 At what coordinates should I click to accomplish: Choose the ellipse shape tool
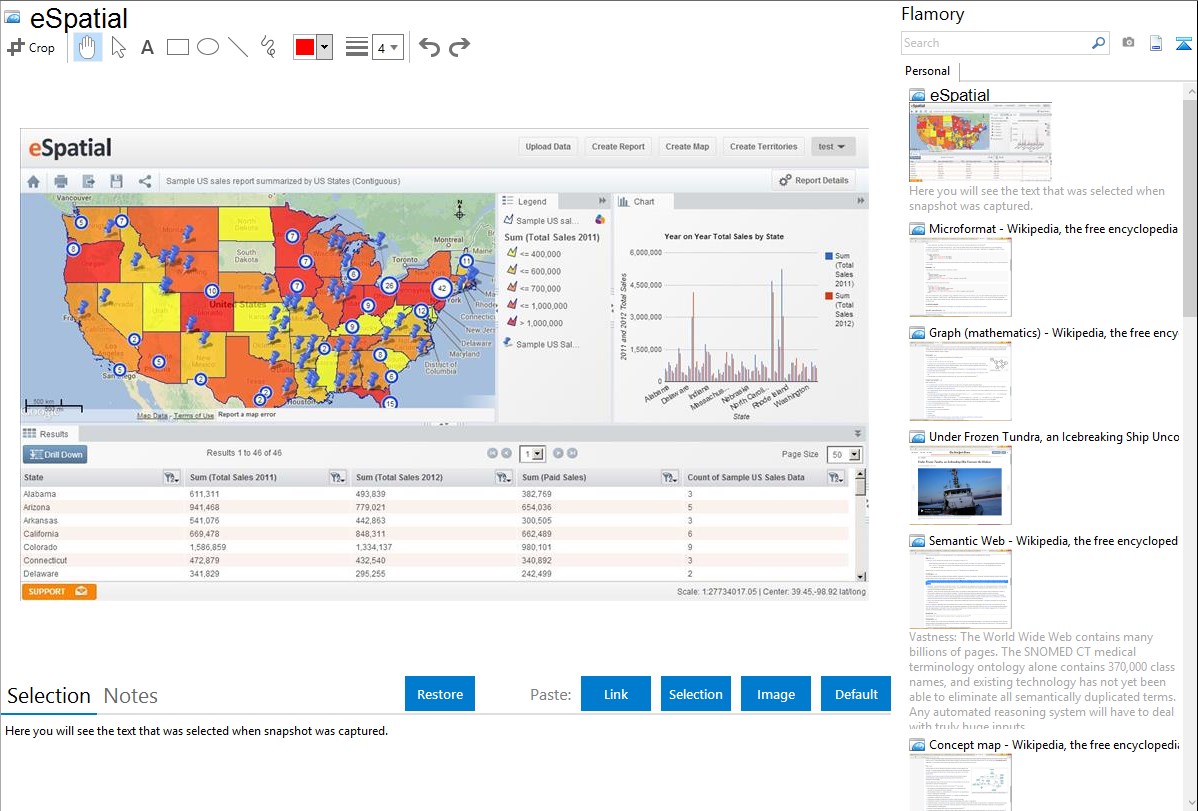click(208, 47)
